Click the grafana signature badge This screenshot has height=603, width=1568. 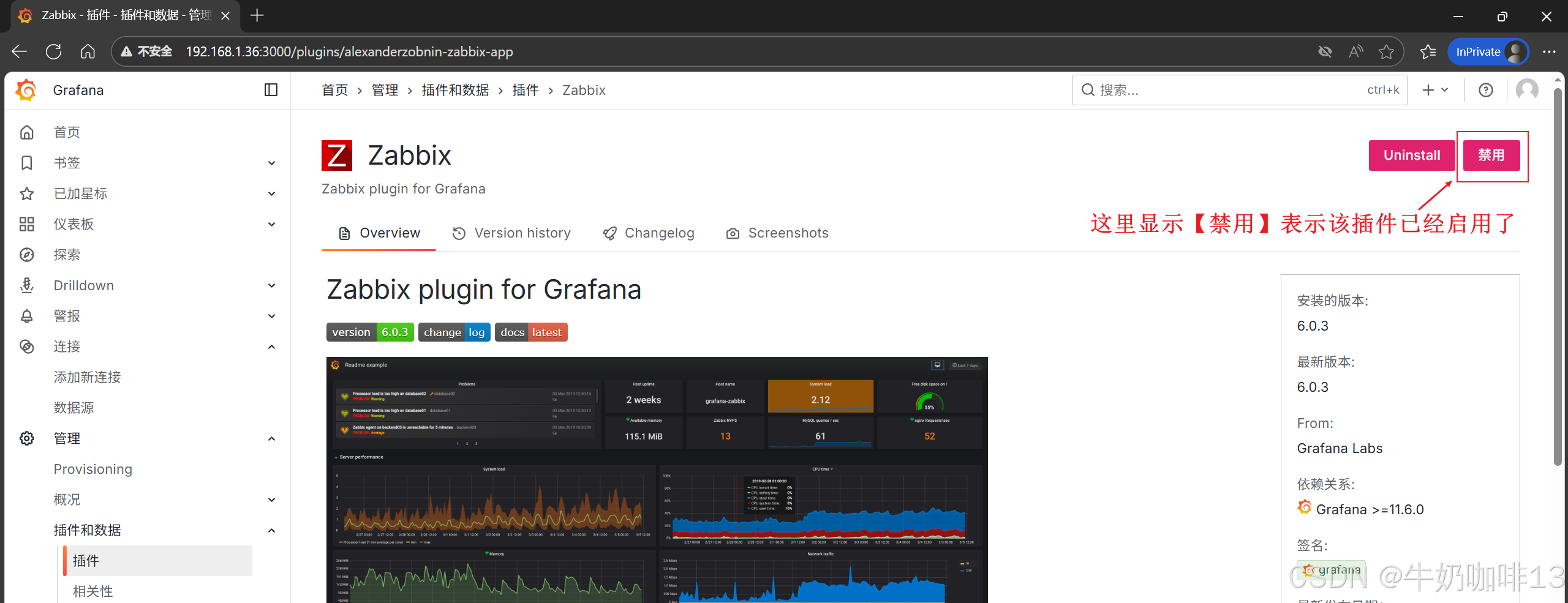[x=1332, y=570]
